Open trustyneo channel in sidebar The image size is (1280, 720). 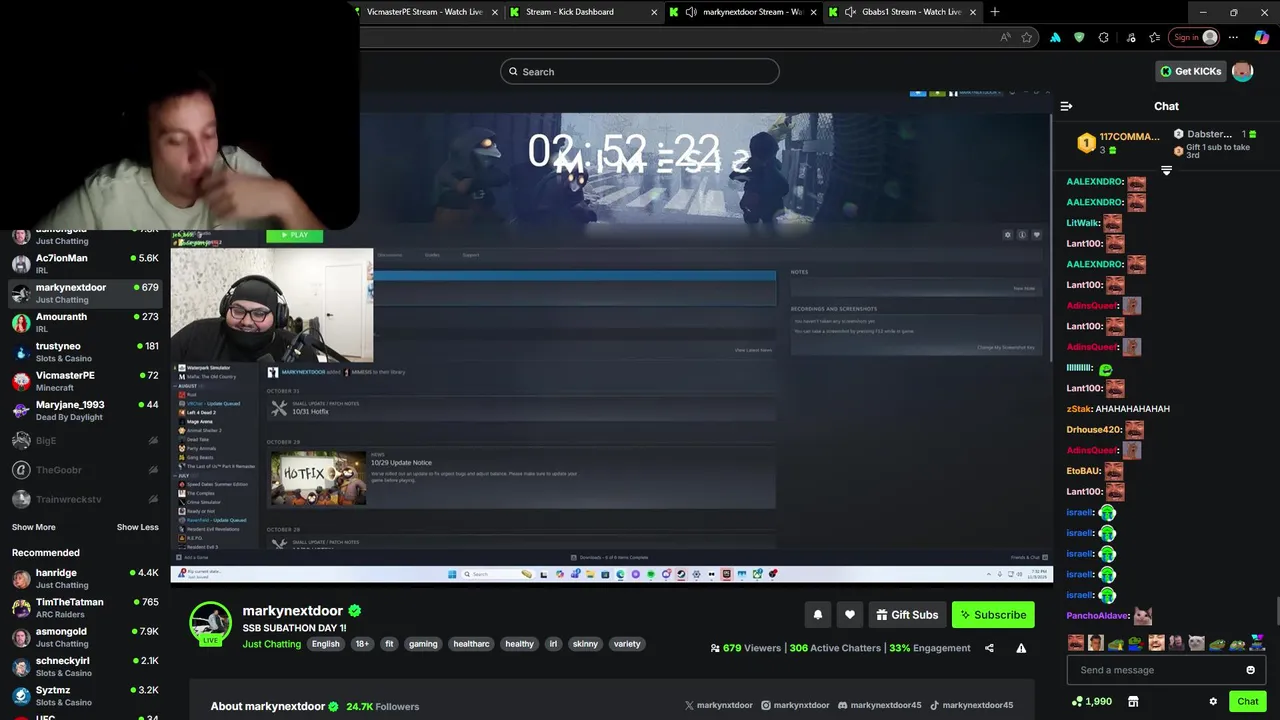pyautogui.click(x=85, y=352)
